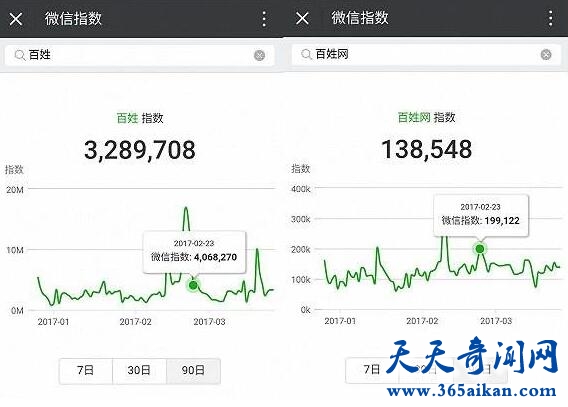Open the left page's three-dot menu
Image resolution: width=568 pixels, height=407 pixels.
coord(264,18)
